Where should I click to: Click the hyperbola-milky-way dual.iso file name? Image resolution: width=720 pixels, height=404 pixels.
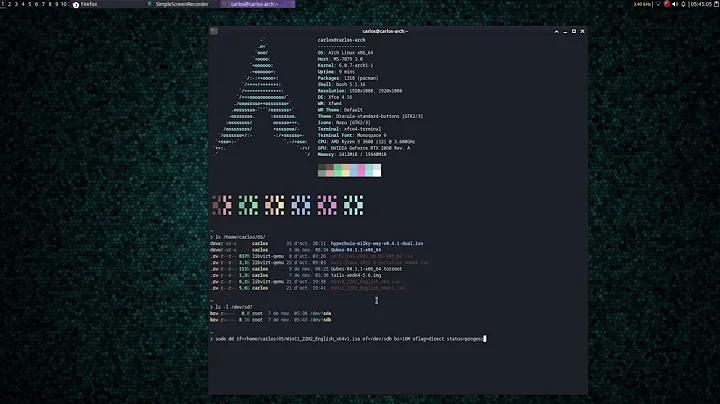click(377, 243)
